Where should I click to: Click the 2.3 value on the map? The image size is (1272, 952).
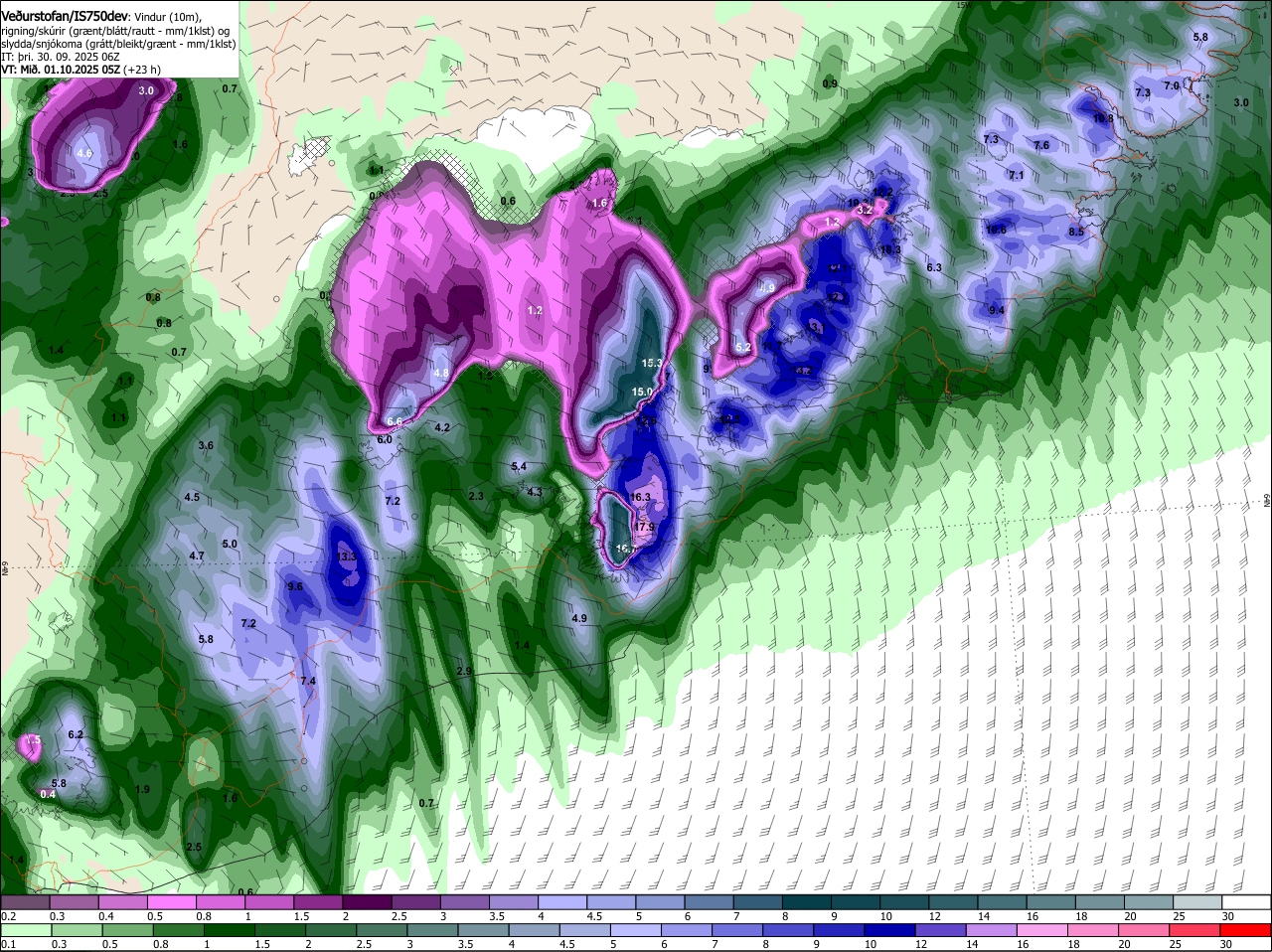click(476, 496)
